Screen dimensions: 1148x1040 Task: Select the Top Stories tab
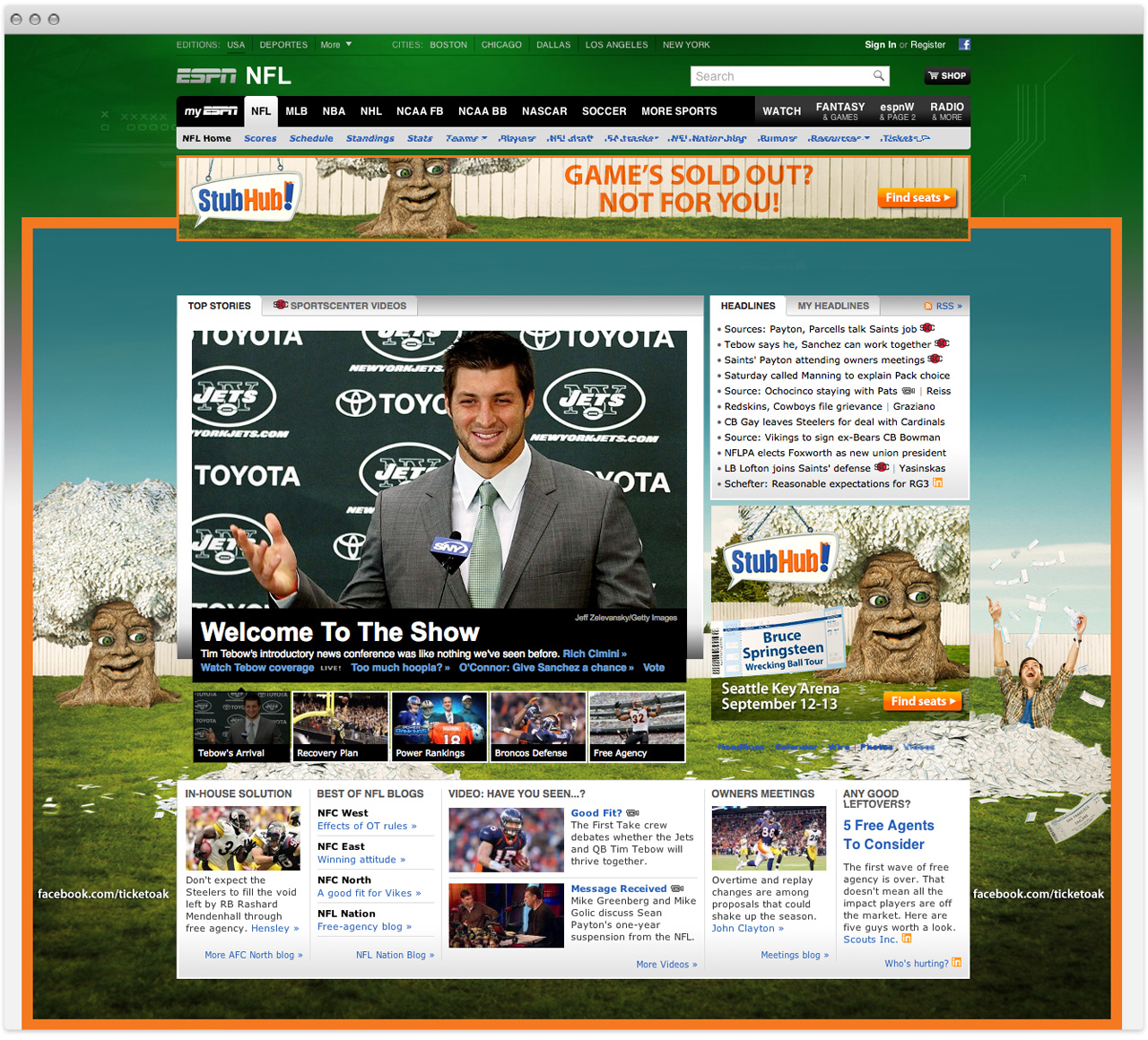(x=219, y=306)
